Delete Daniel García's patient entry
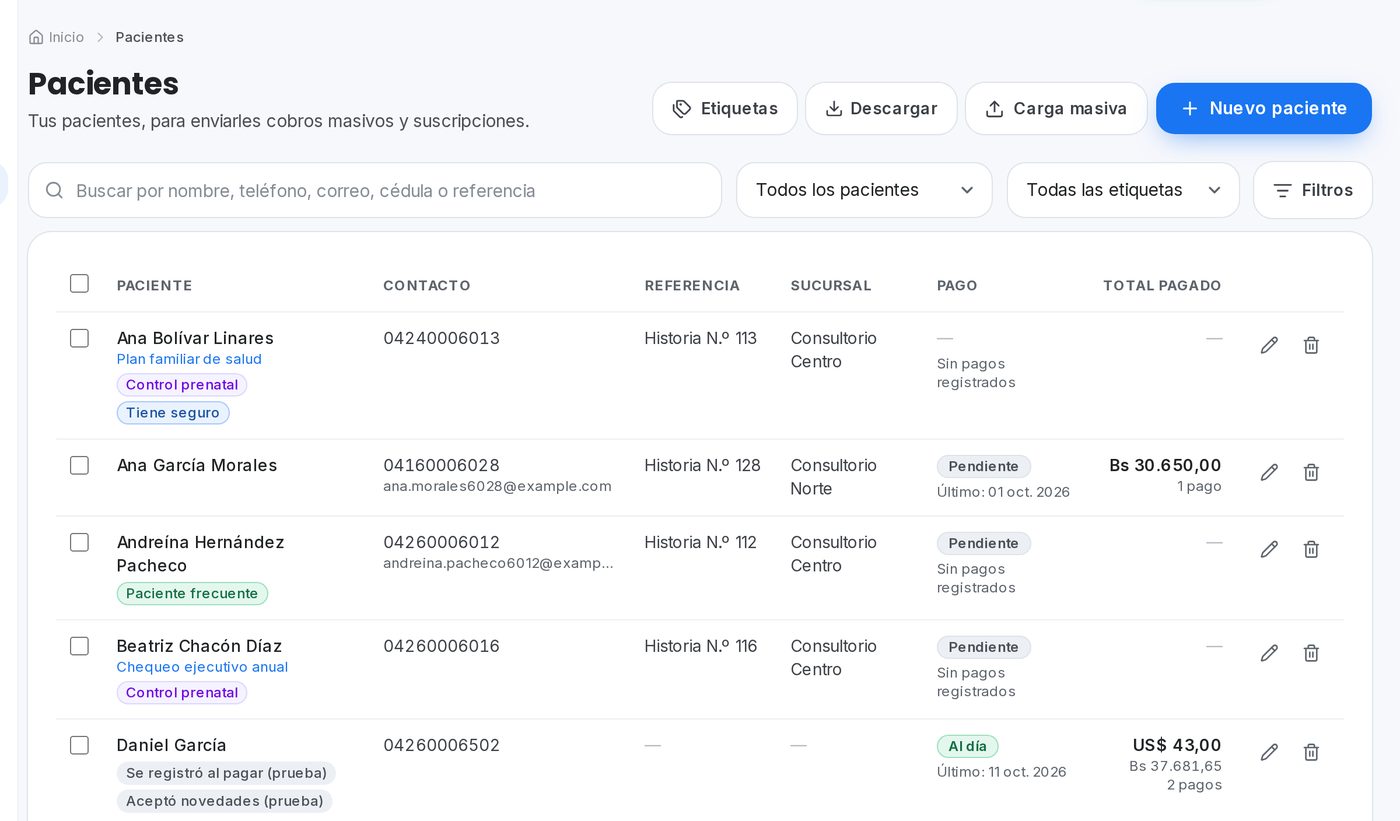Screen dimensions: 1400x821 pos(1311,752)
